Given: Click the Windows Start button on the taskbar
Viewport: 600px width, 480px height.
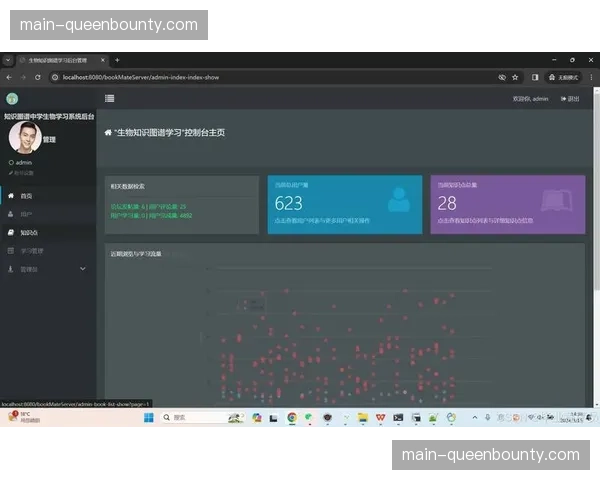Looking at the screenshot, I should pyautogui.click(x=149, y=417).
